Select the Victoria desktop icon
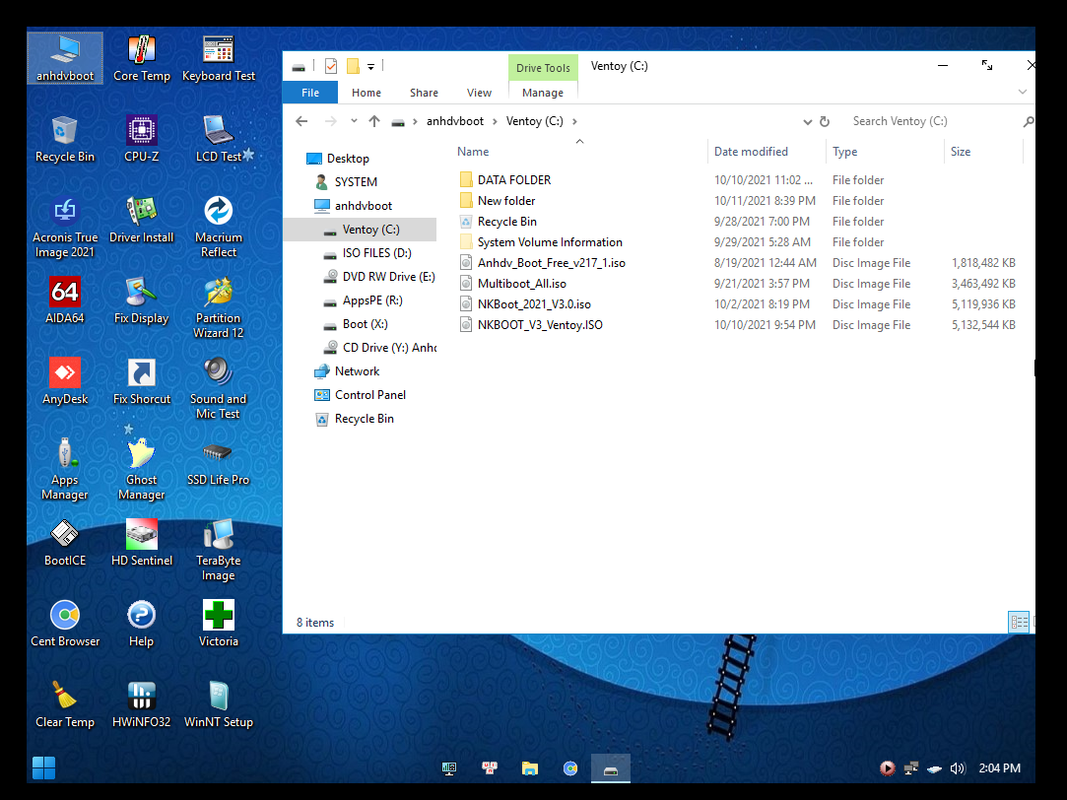Screen dimensions: 1067x800 coord(218,623)
